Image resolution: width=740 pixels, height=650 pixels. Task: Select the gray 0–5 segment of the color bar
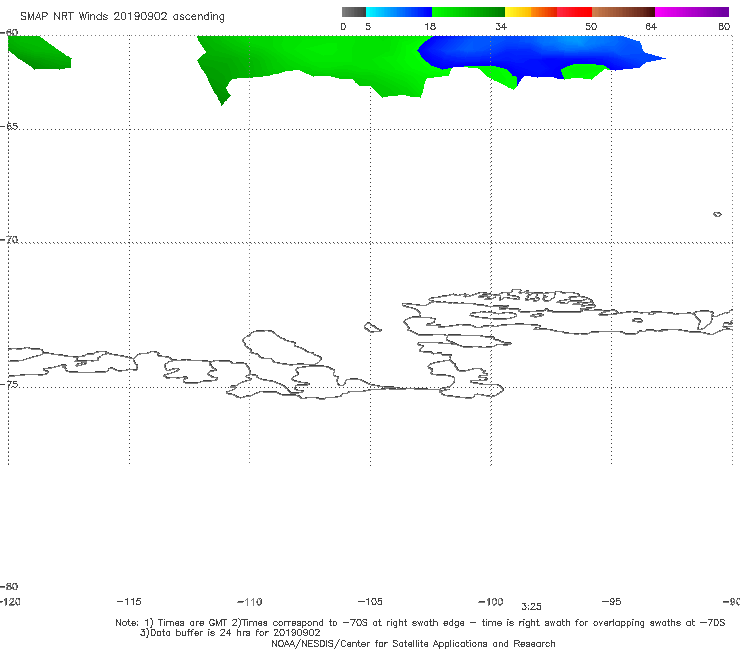click(354, 12)
